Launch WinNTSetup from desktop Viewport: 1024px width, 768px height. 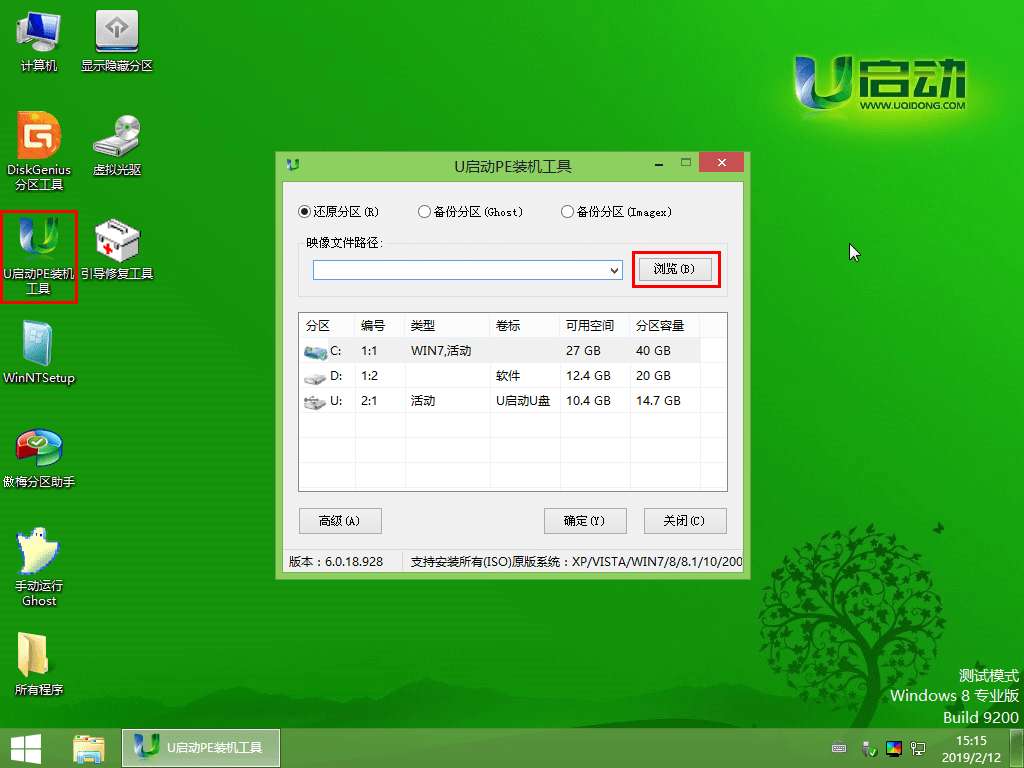(x=39, y=353)
